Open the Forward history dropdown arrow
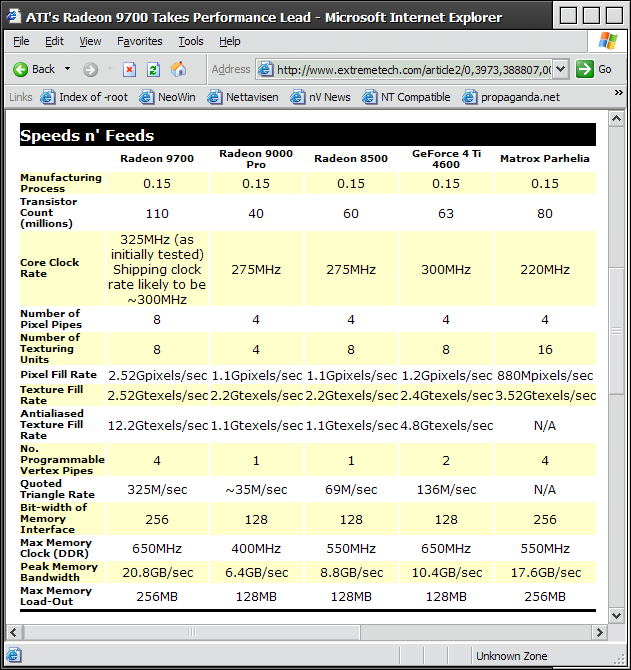The image size is (631, 670). 110,69
